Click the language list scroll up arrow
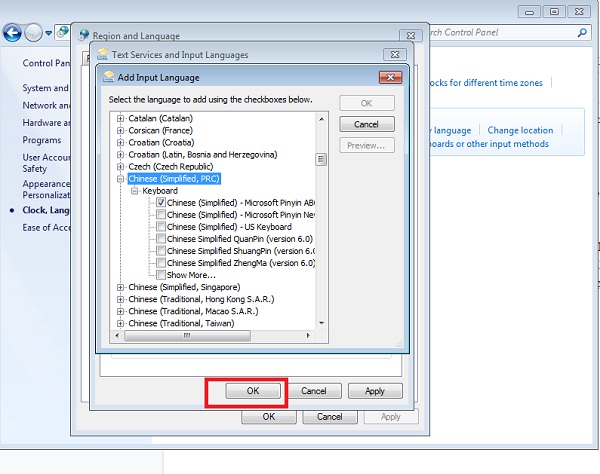Image resolution: width=600 pixels, height=474 pixels. 321,119
